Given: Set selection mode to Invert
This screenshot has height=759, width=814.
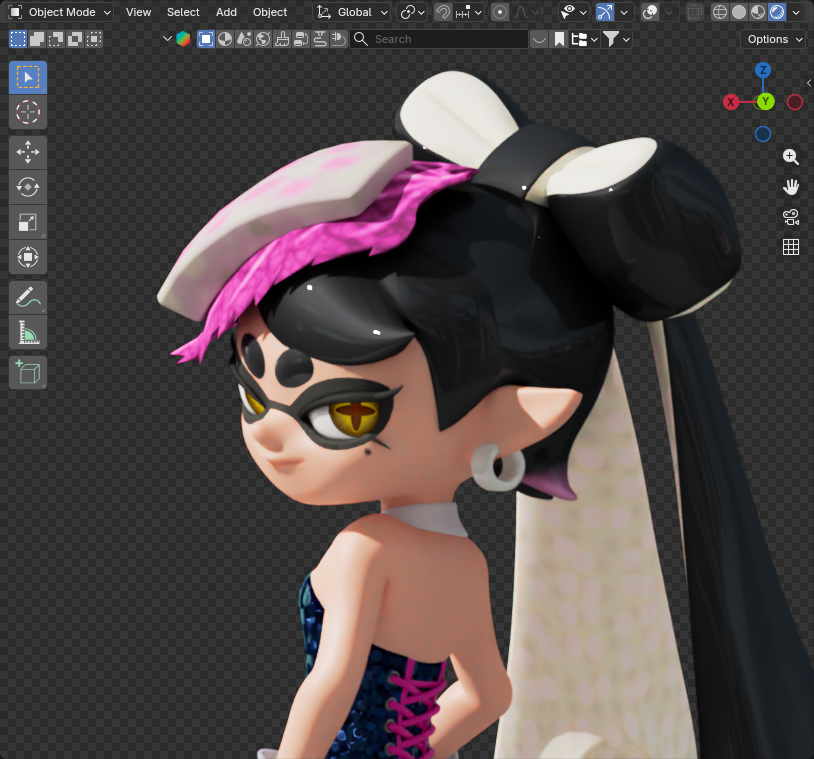Looking at the screenshot, I should pos(75,39).
